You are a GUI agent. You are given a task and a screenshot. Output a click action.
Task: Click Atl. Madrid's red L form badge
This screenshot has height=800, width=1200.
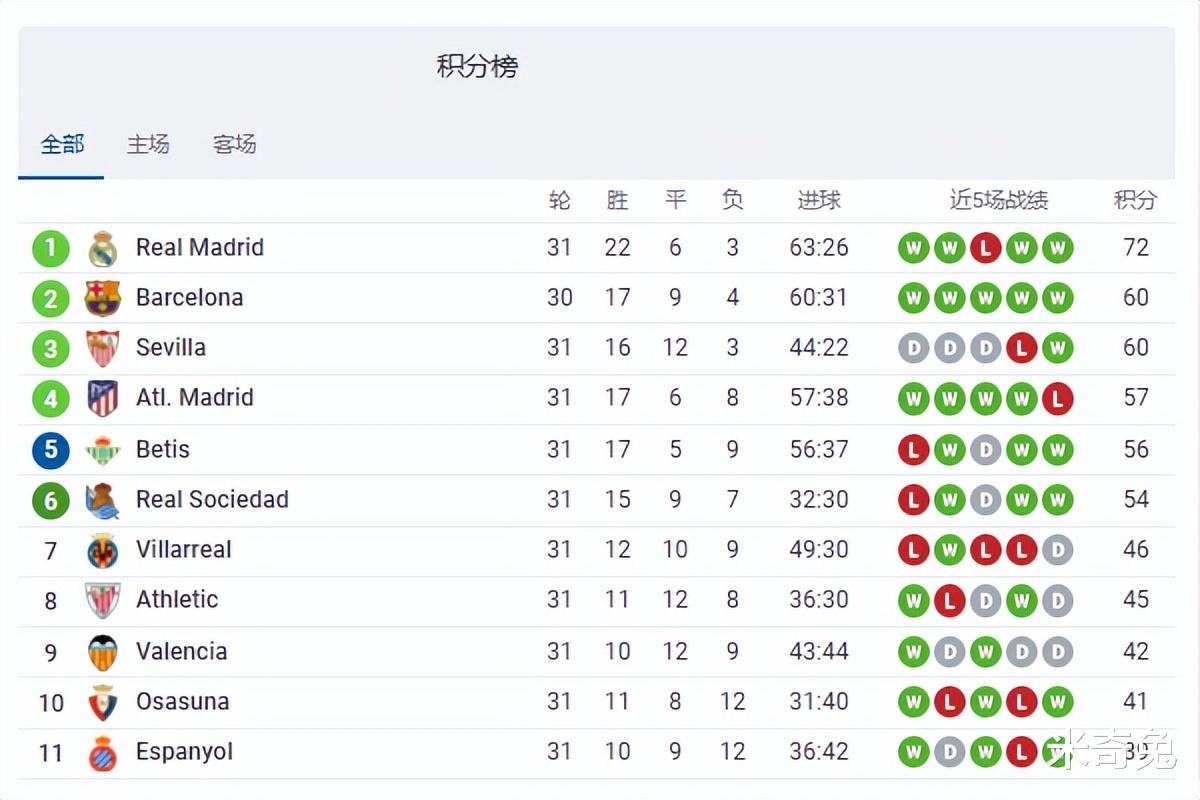1057,400
